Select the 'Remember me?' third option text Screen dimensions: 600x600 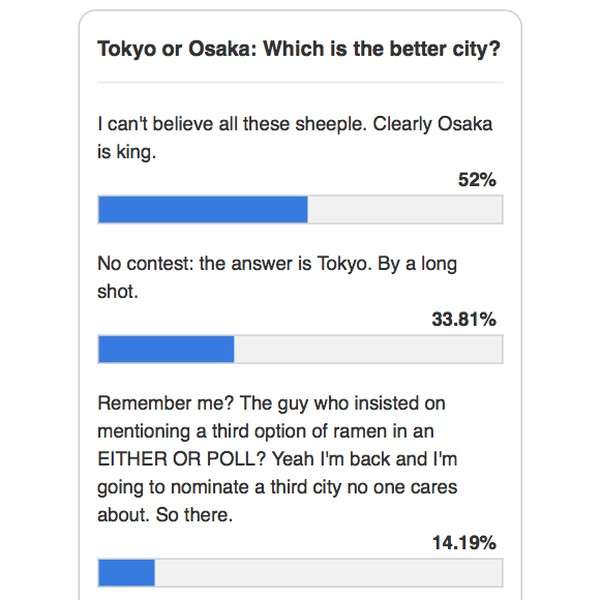(277, 459)
